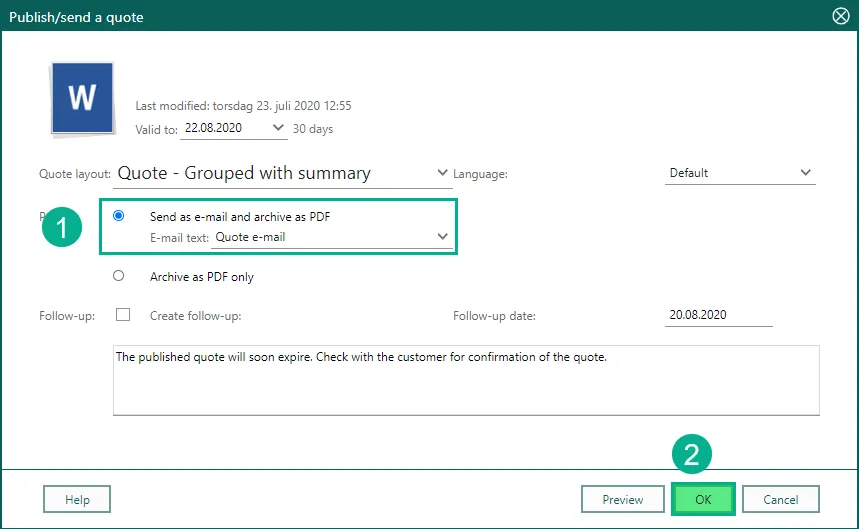Viewport: 859px width, 529px height.
Task: Click the Follow-up date field
Action: point(718,315)
